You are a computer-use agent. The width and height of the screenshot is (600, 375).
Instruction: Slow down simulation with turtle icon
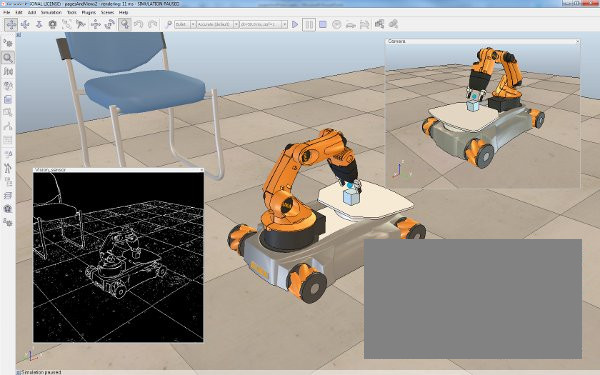coord(351,24)
